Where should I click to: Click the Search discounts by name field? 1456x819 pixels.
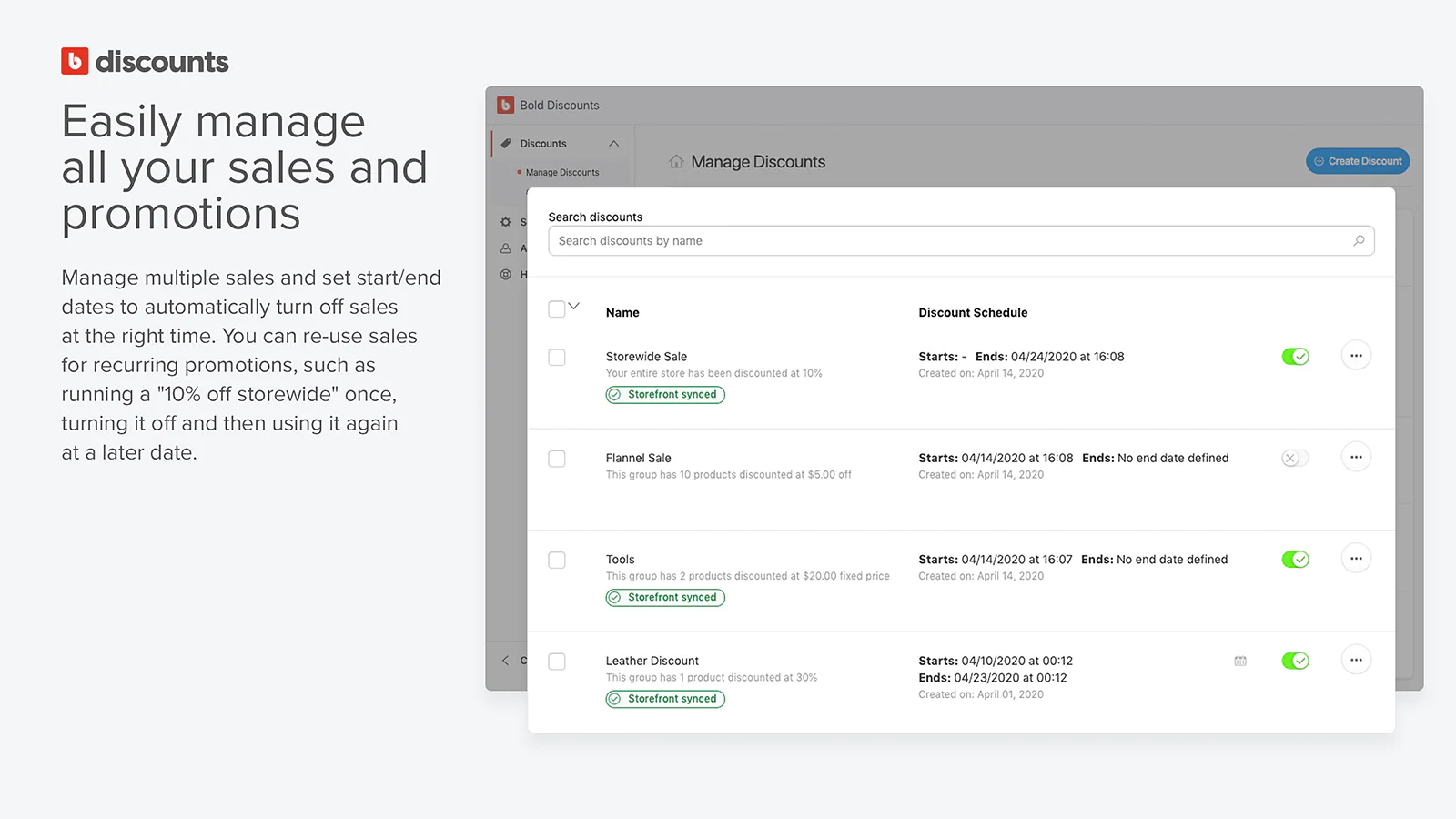tap(961, 241)
